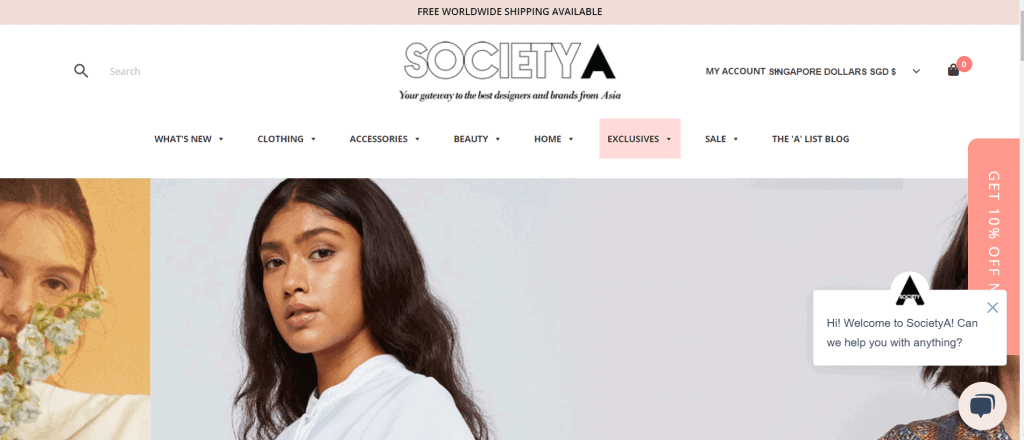This screenshot has height=440, width=1024.
Task: Expand the Clothing dropdown menu
Action: click(286, 139)
